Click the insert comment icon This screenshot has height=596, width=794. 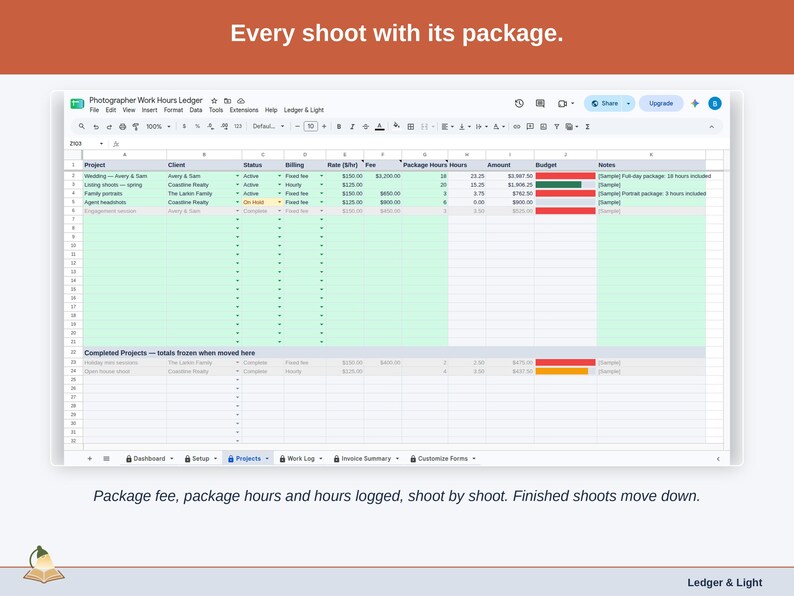click(530, 127)
